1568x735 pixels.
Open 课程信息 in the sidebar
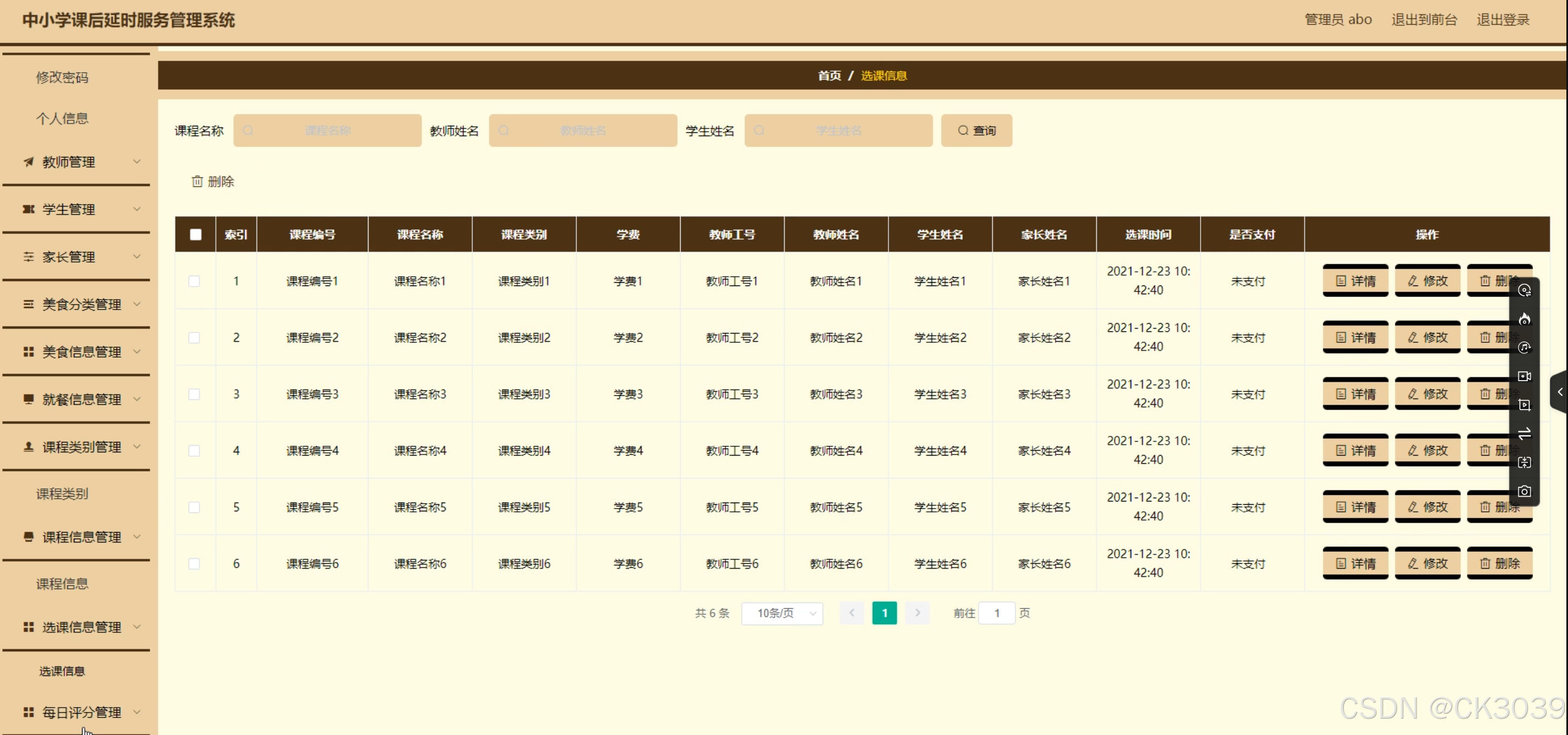click(x=62, y=584)
